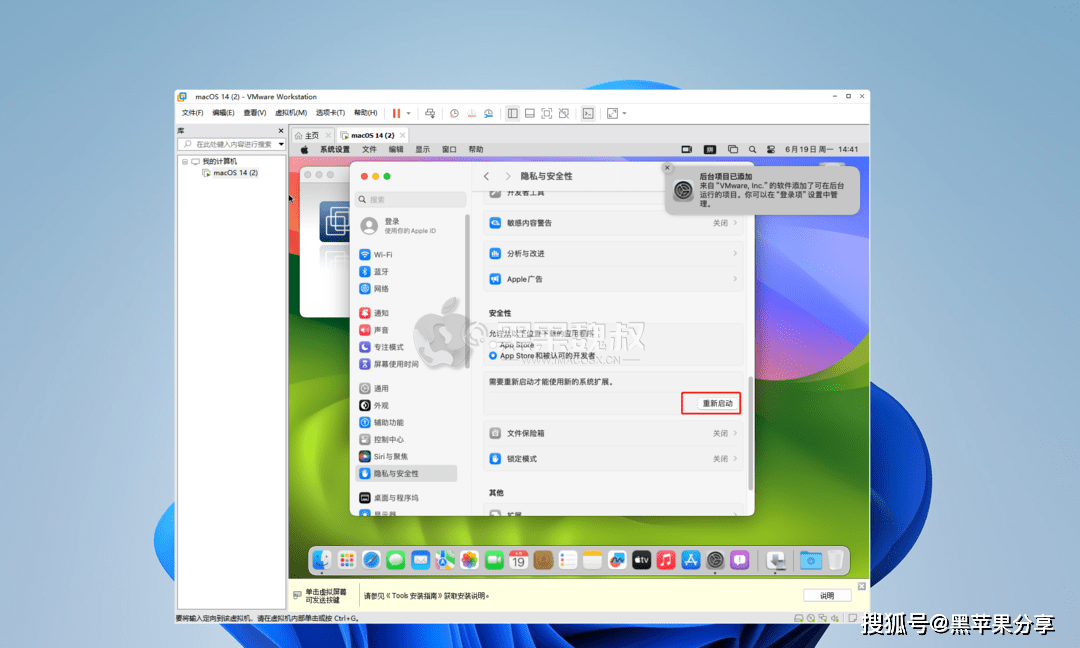Open System Settings icon in the dock
The height and width of the screenshot is (648, 1080).
point(715,560)
